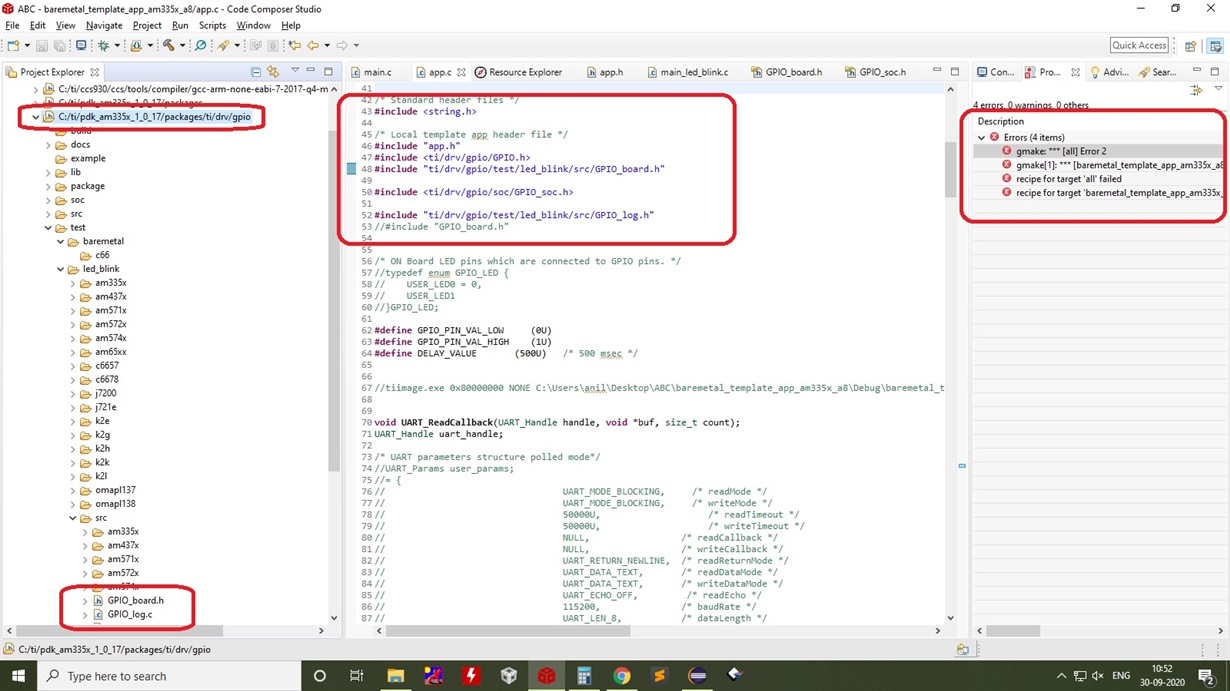This screenshot has width=1230, height=691.
Task: Click the Back navigation arrow icon
Action: (312, 45)
